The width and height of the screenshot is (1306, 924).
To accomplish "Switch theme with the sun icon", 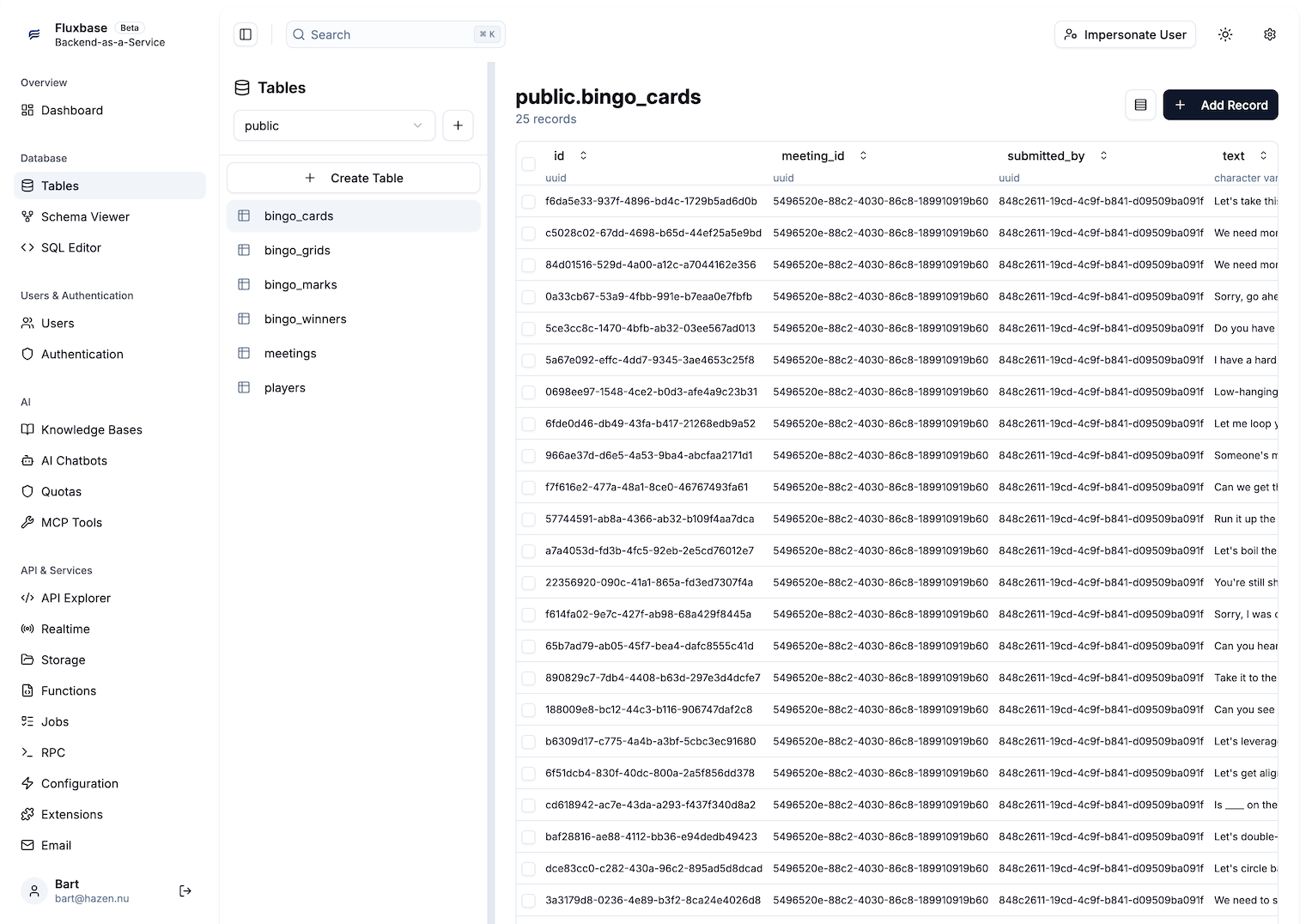I will point(1225,34).
